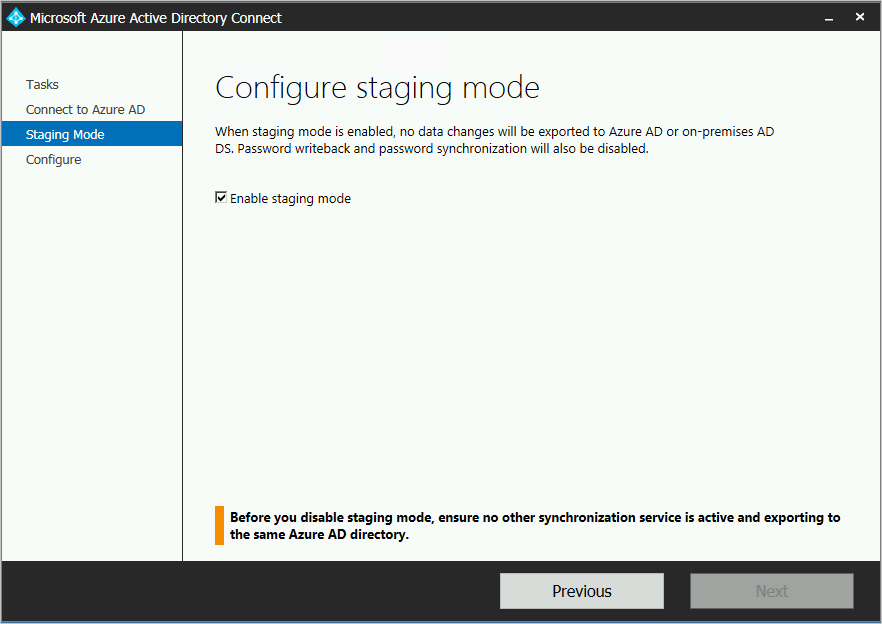
Task: Click the staging mode description paragraph
Action: tap(494, 140)
